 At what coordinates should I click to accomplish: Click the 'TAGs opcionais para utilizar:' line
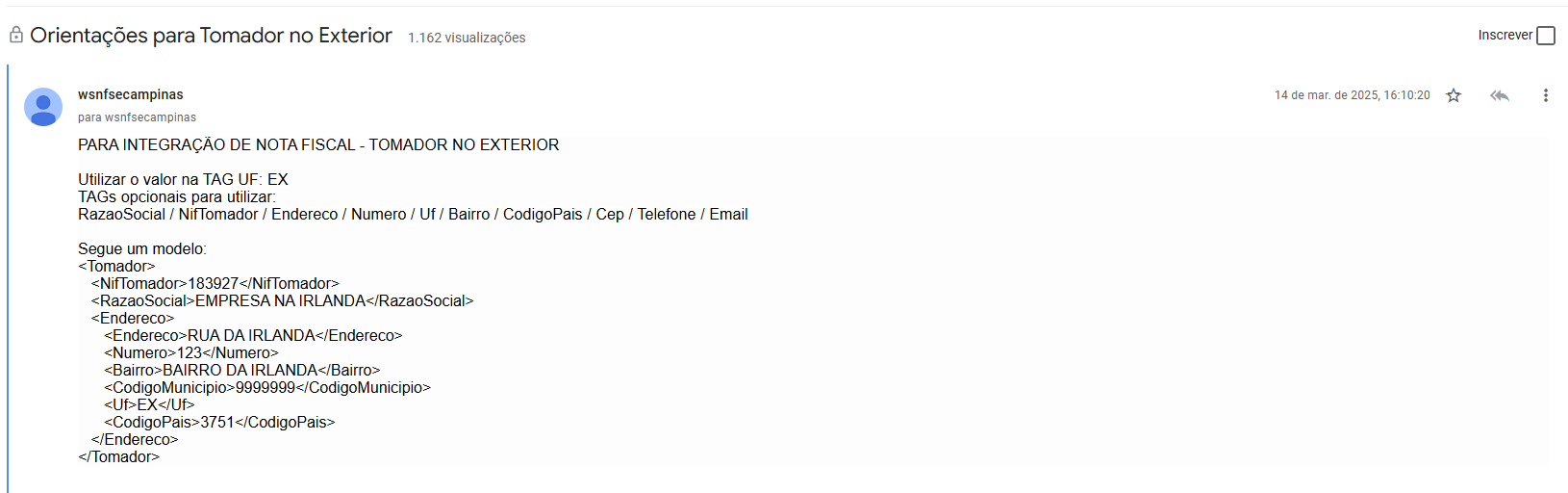(176, 196)
